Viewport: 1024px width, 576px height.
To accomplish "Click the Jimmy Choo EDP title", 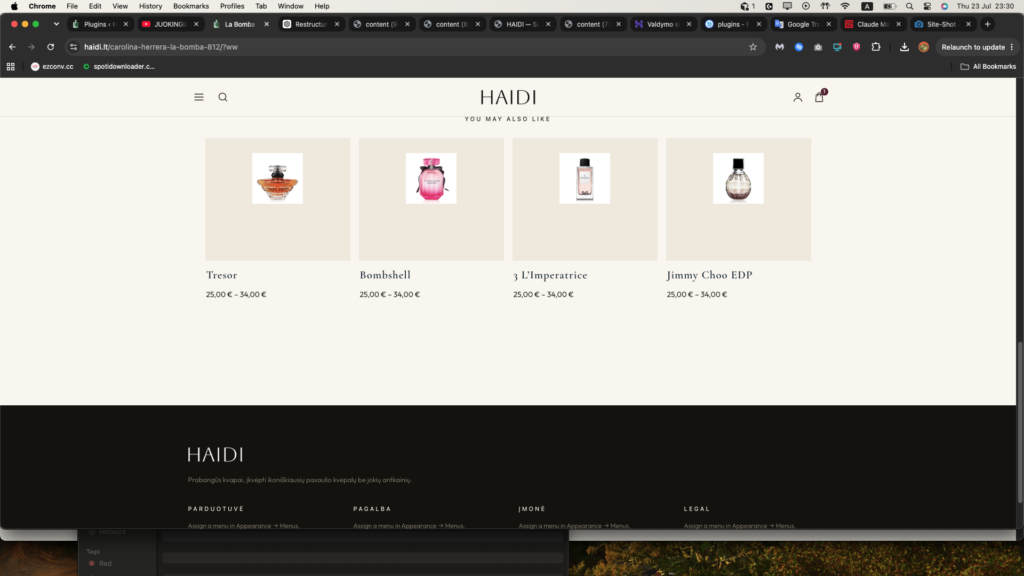I will pos(709,275).
